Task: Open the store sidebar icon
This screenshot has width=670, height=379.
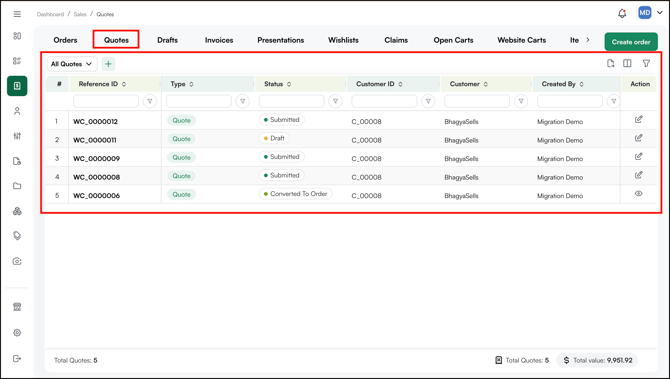Action: click(17, 307)
